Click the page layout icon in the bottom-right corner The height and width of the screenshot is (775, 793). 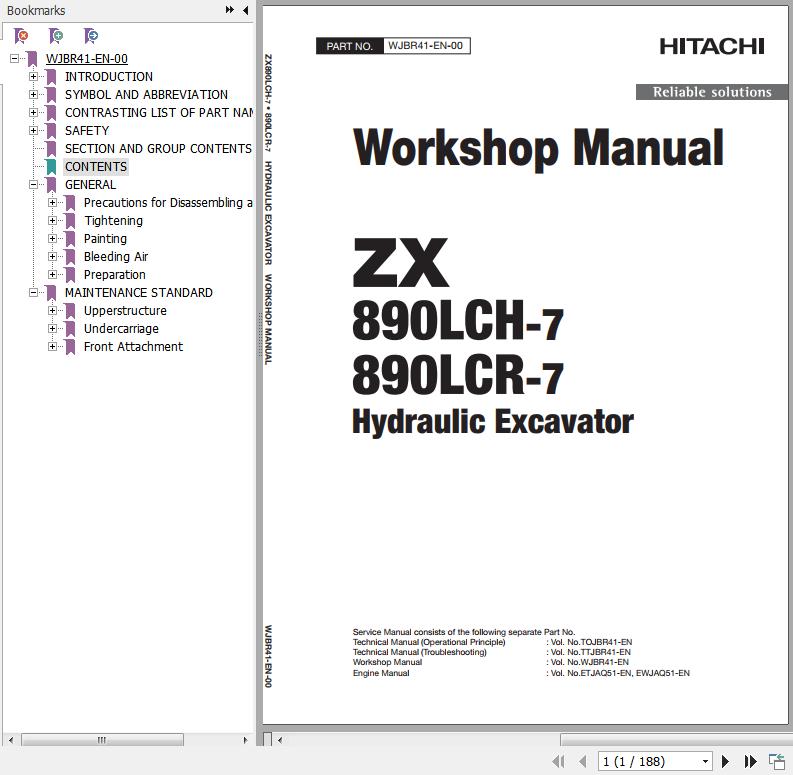[776, 761]
